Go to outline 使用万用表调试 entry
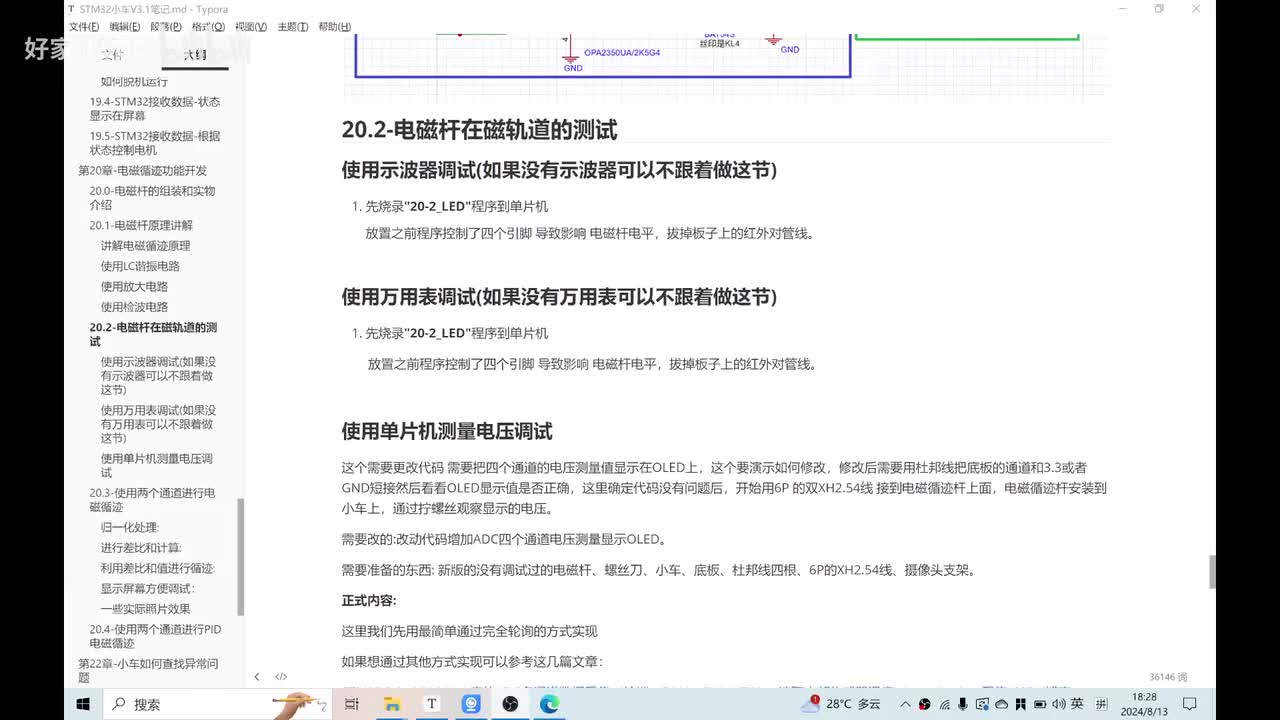Screen dimensions: 1280x720 pyautogui.click(x=158, y=424)
